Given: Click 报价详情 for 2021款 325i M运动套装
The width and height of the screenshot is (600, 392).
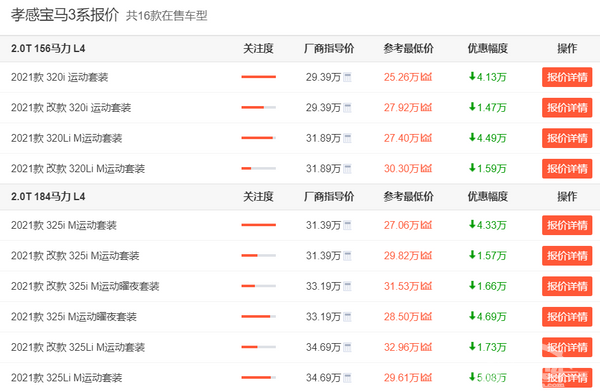Looking at the screenshot, I should click(x=567, y=225).
